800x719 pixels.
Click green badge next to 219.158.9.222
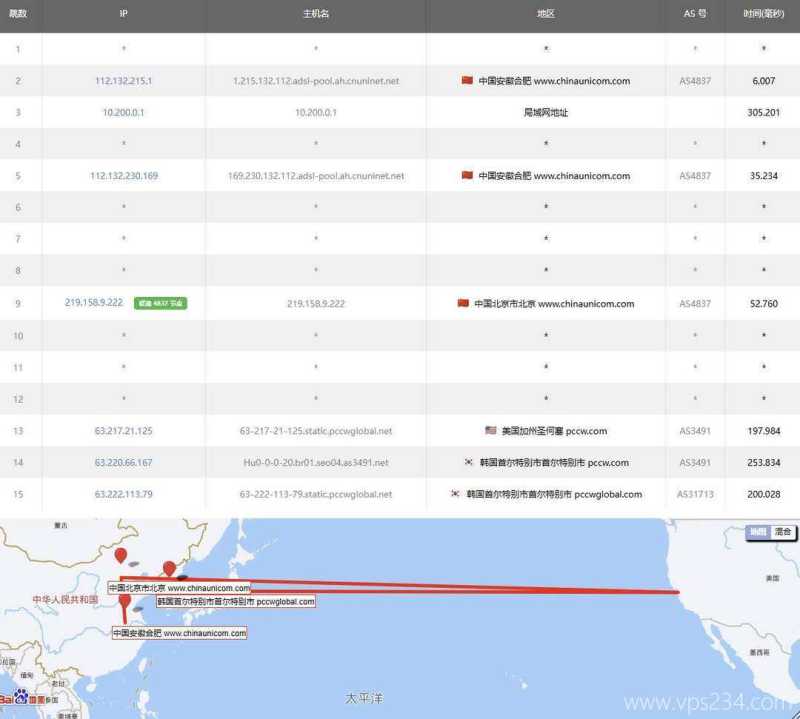[160, 303]
